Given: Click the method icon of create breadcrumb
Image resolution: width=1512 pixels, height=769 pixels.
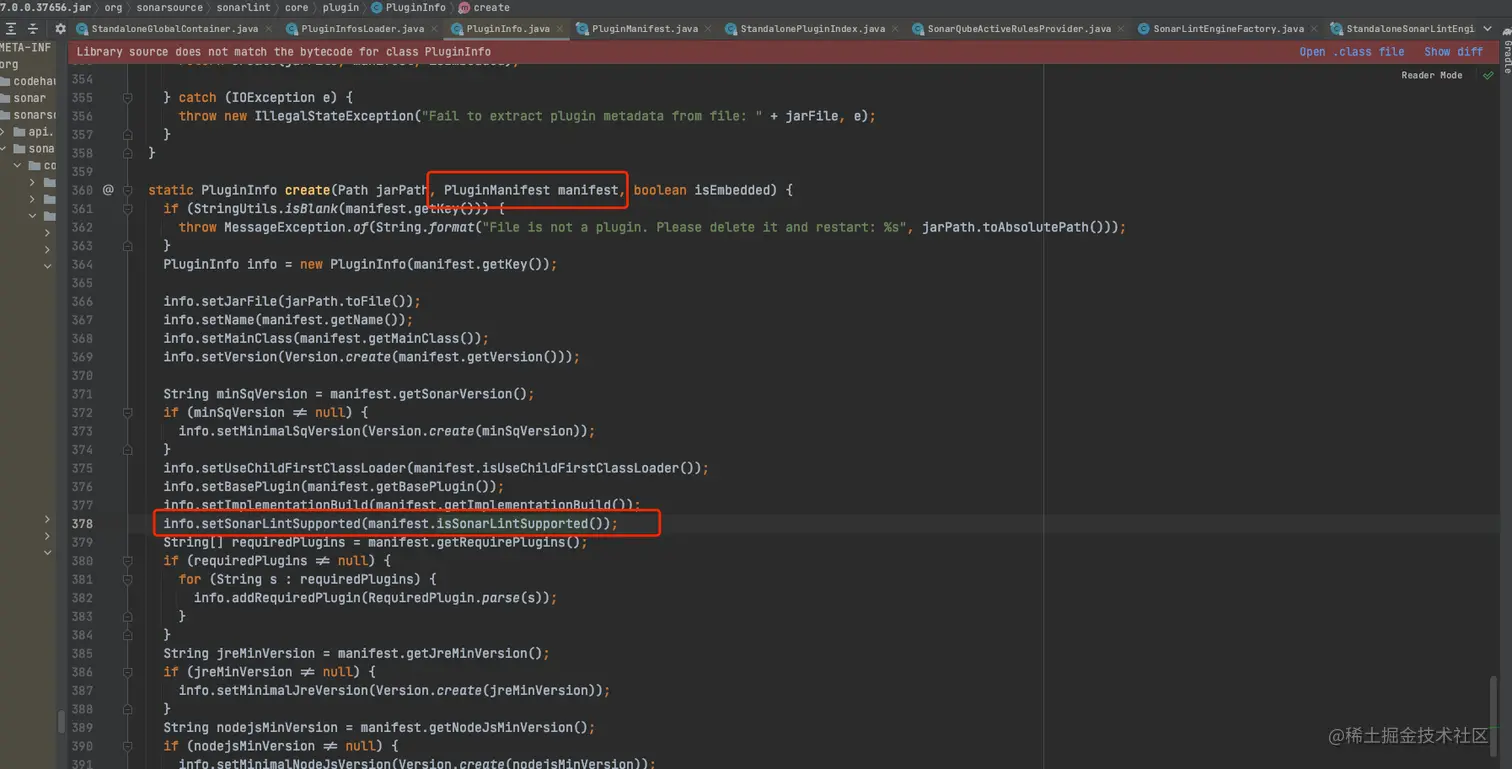Looking at the screenshot, I should (463, 7).
